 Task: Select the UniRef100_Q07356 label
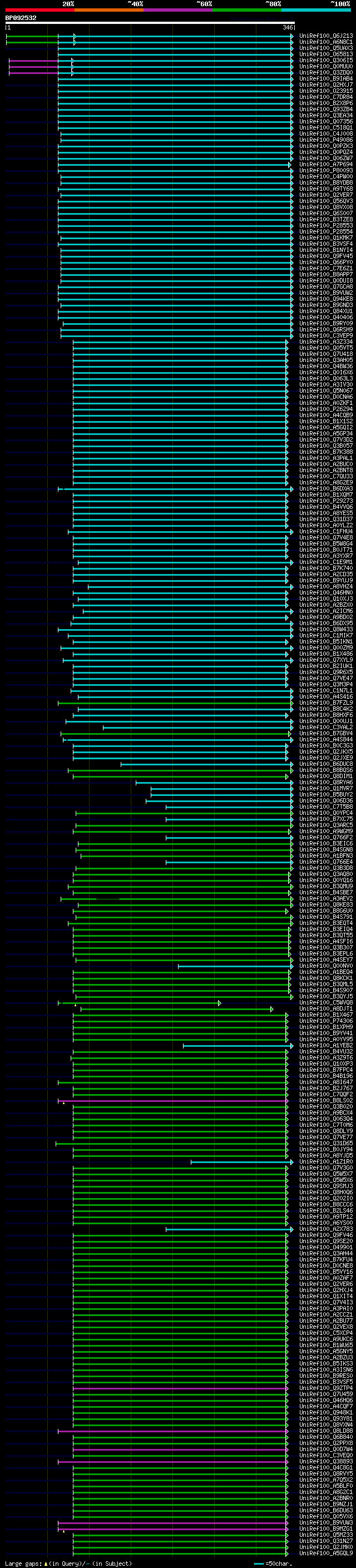pyautogui.click(x=325, y=122)
